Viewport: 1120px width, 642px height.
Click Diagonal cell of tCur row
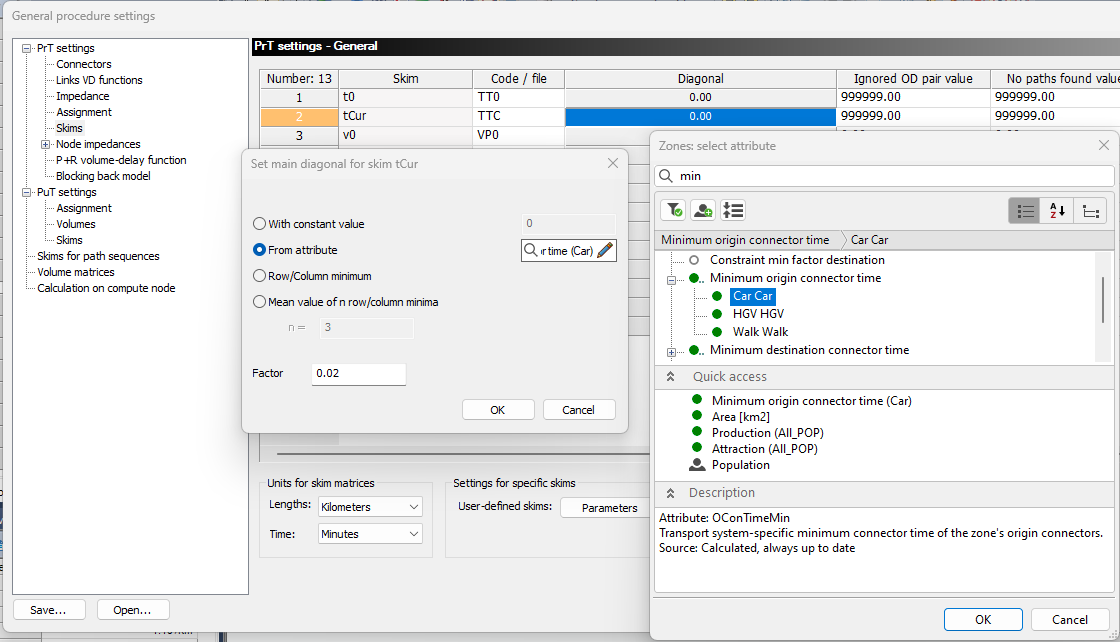coord(700,116)
